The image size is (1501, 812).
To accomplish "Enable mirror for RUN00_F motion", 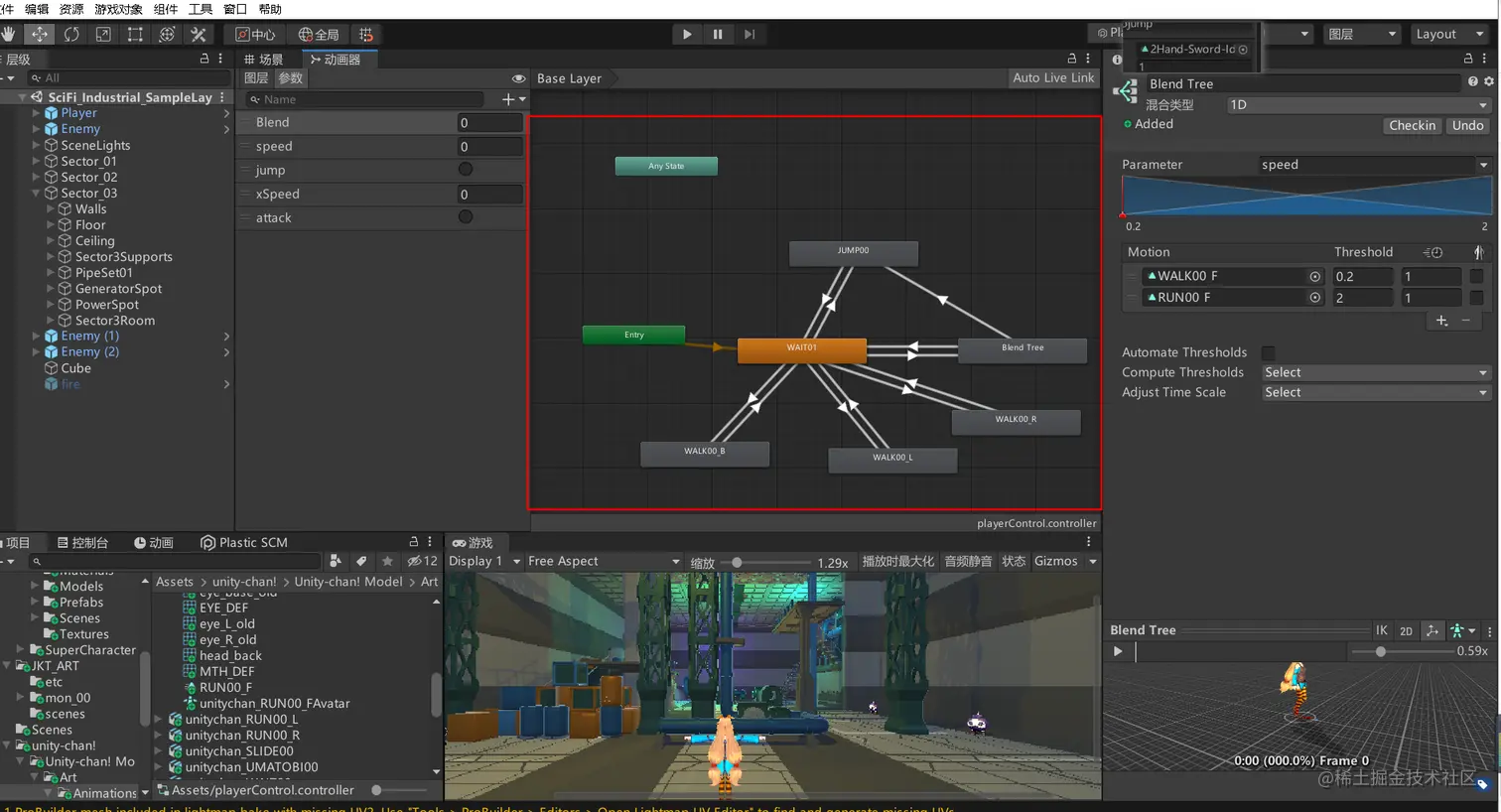I will pos(1476,297).
